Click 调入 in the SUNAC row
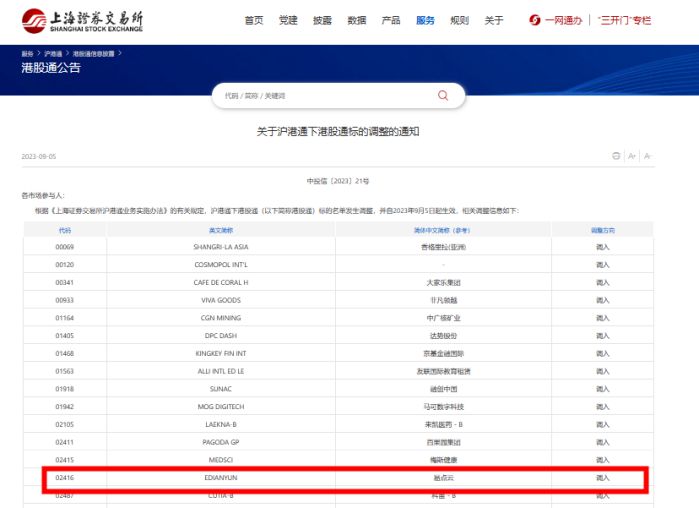This screenshot has width=699, height=508. 603,389
